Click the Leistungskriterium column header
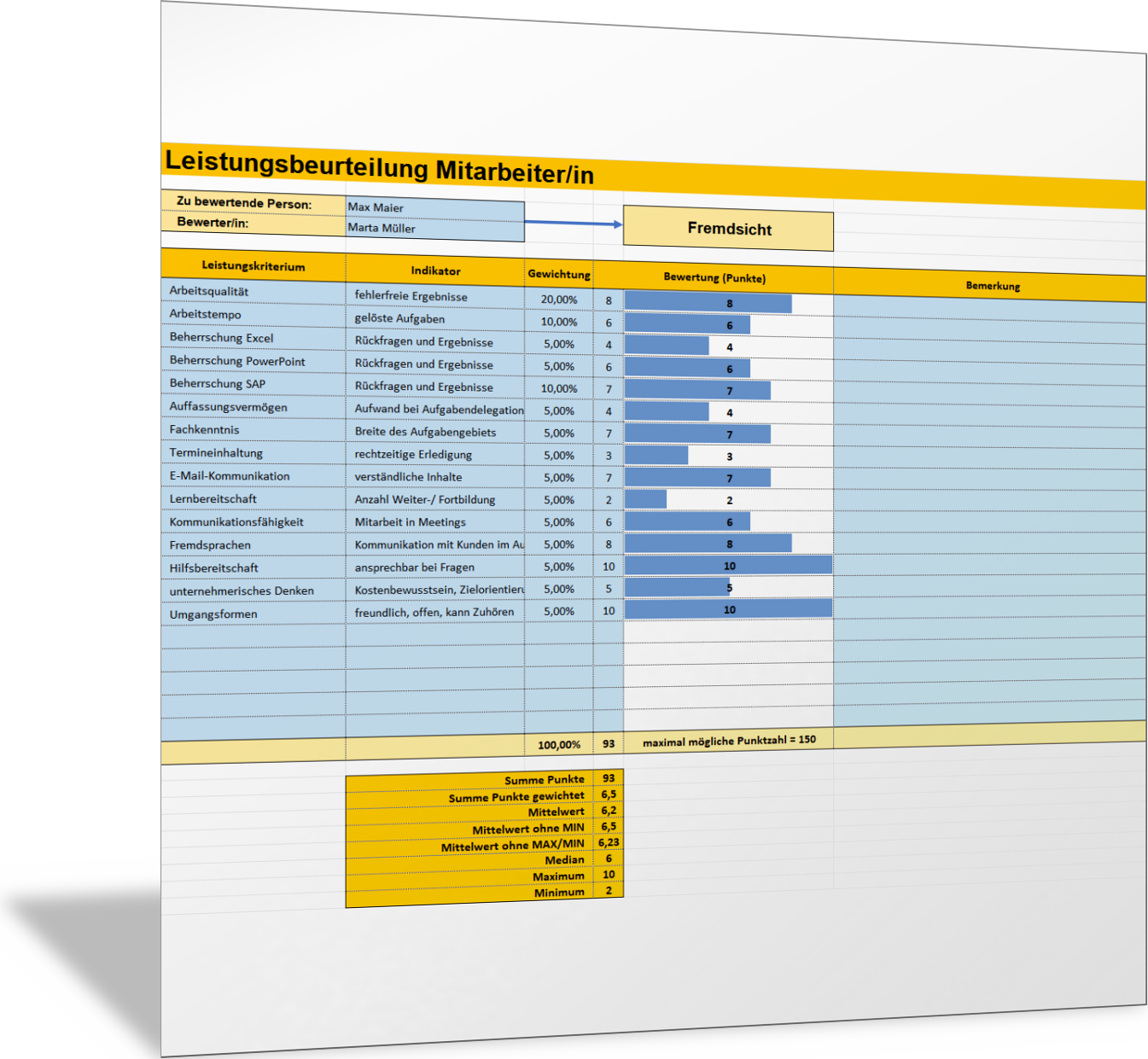The width and height of the screenshot is (1148, 1059). click(253, 266)
